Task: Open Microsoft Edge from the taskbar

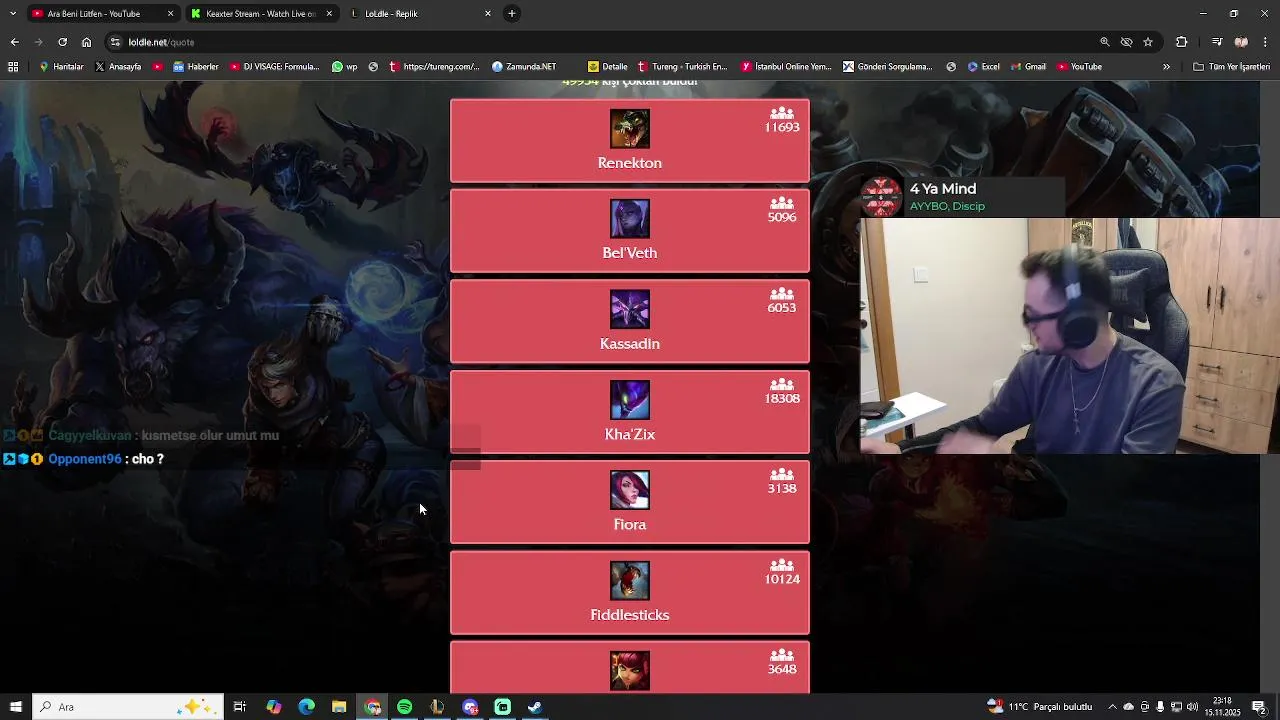Action: [307, 707]
